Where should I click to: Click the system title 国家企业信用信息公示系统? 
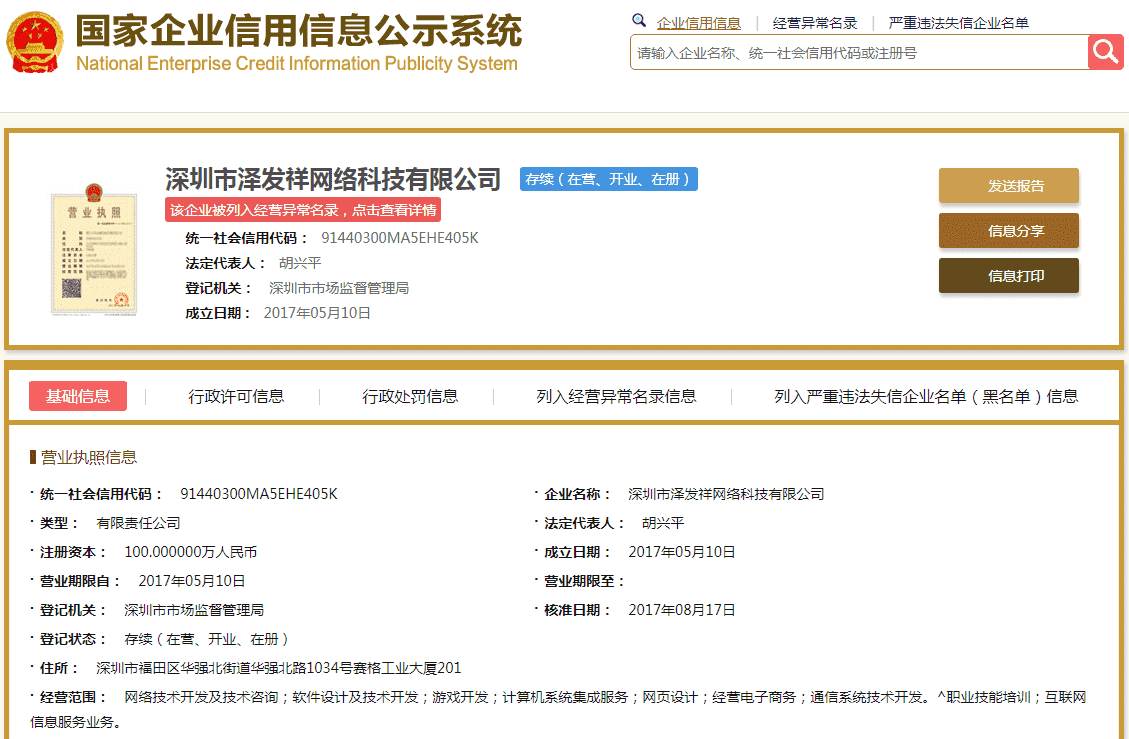tap(297, 30)
